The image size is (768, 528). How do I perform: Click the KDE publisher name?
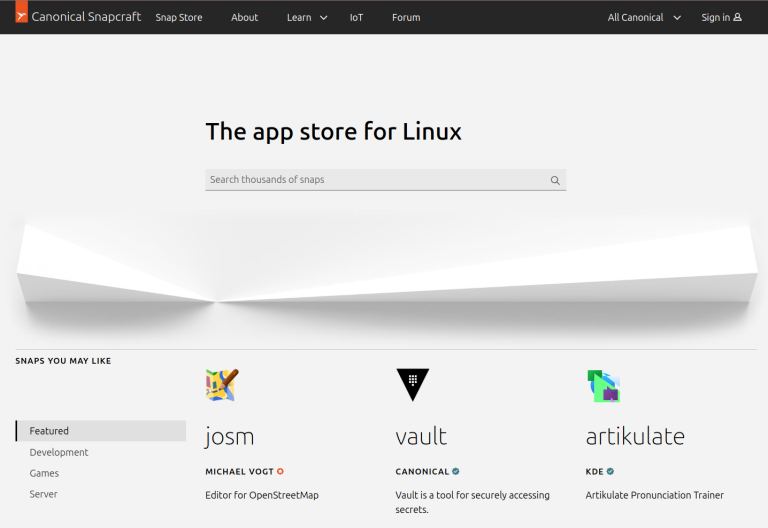594,472
